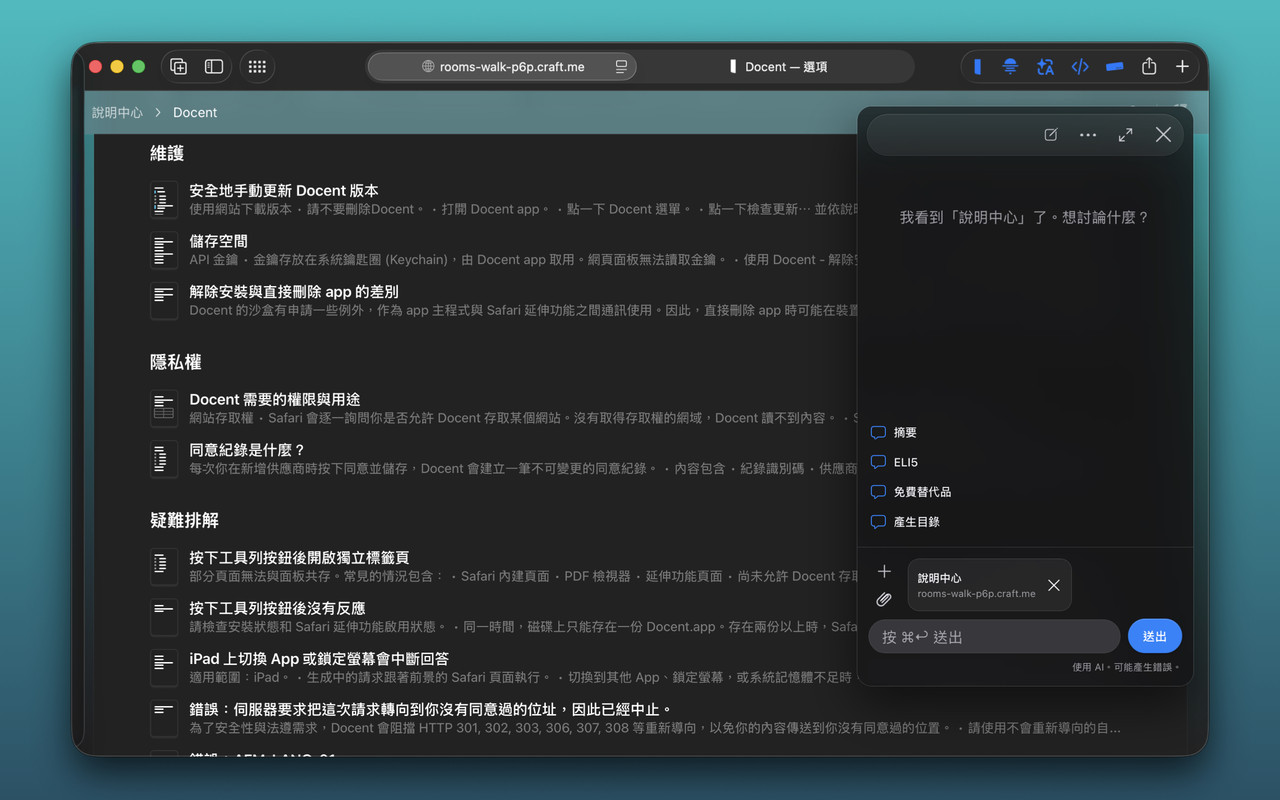
Task: Click the Docent breadcrumb item
Action: pyautogui.click(x=195, y=113)
